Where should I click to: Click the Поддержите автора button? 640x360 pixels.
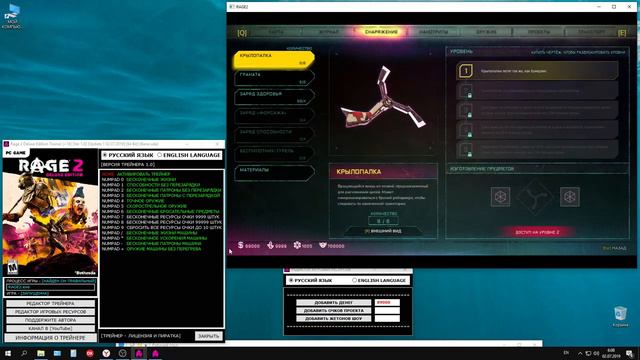(50, 320)
